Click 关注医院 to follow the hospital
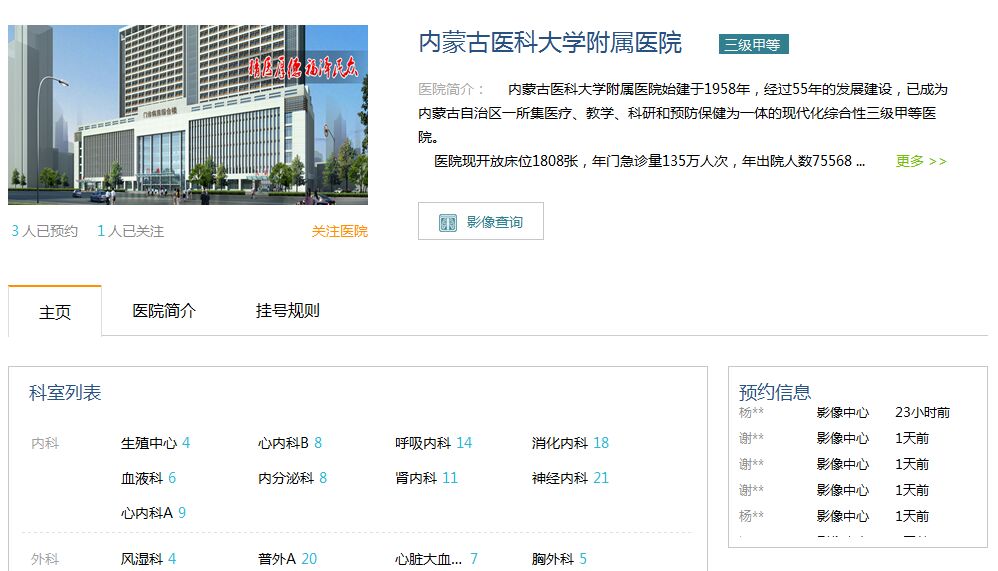 339,231
